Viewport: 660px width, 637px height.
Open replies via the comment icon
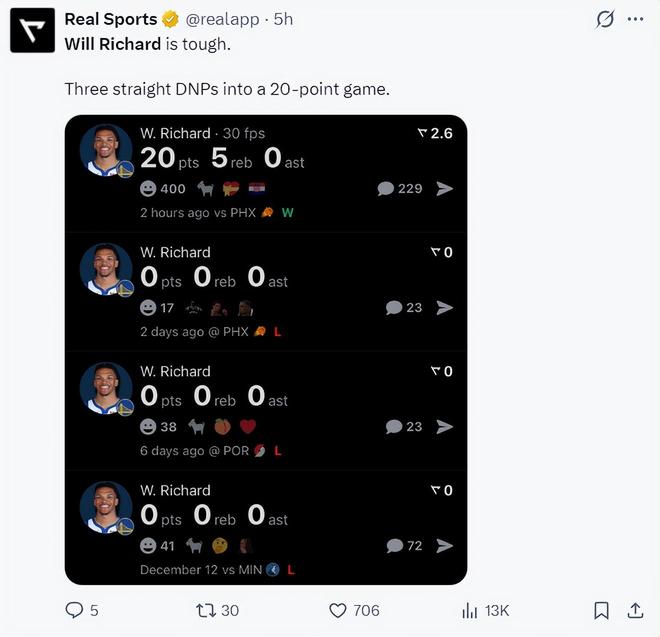[75, 610]
